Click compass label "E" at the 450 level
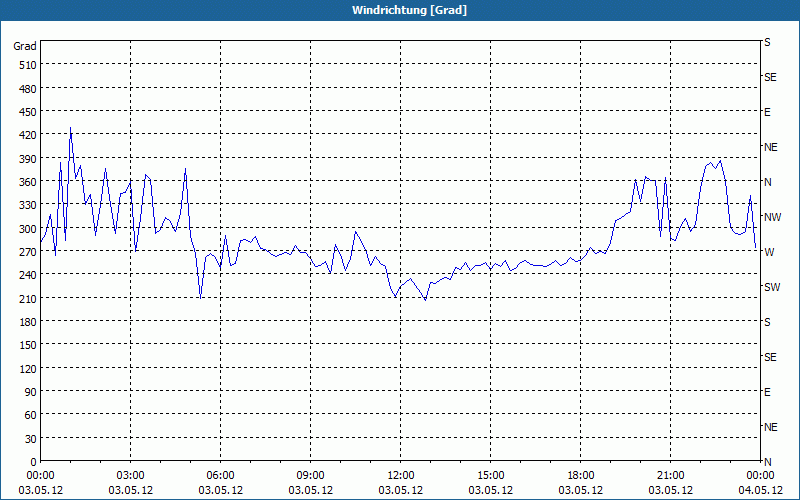The width and height of the screenshot is (800, 500). coord(767,112)
